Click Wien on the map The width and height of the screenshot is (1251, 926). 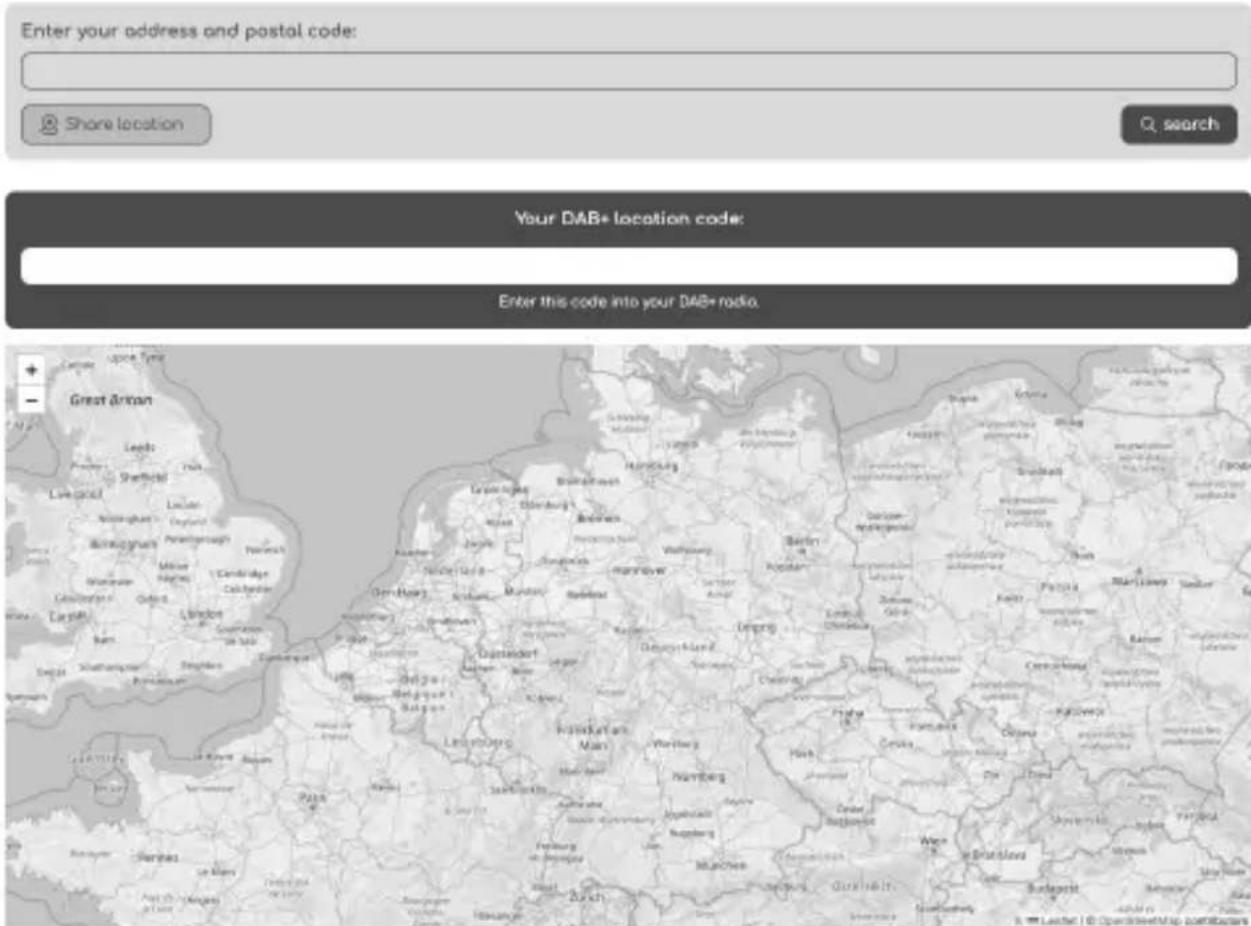click(932, 841)
